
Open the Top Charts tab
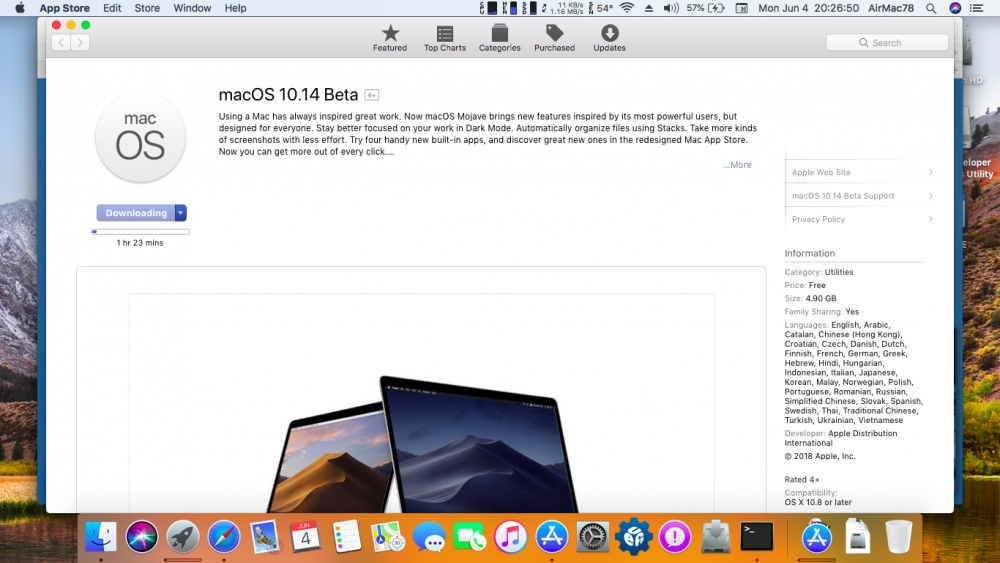[445, 38]
